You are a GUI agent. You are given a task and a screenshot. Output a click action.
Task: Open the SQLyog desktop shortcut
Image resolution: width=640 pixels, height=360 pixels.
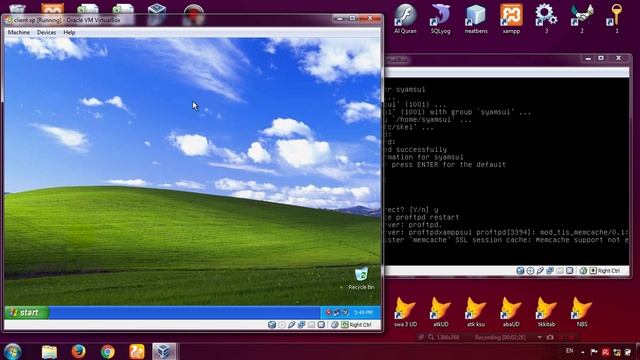coord(440,19)
